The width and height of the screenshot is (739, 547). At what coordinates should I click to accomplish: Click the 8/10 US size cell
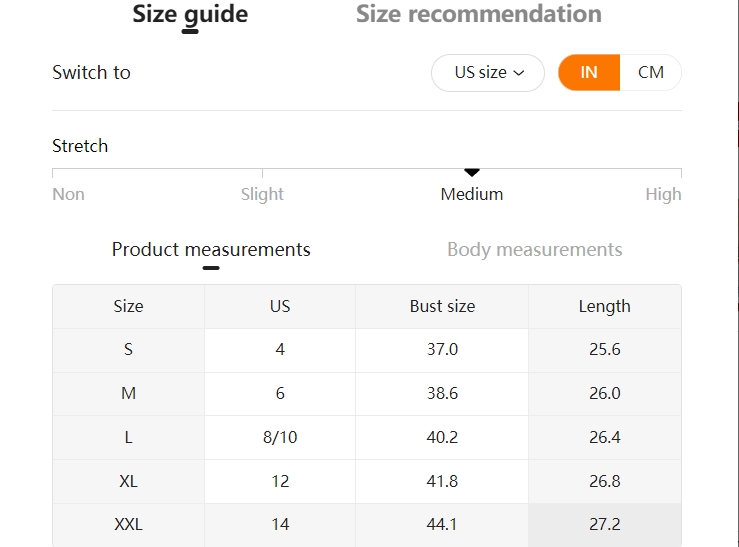[x=280, y=437]
